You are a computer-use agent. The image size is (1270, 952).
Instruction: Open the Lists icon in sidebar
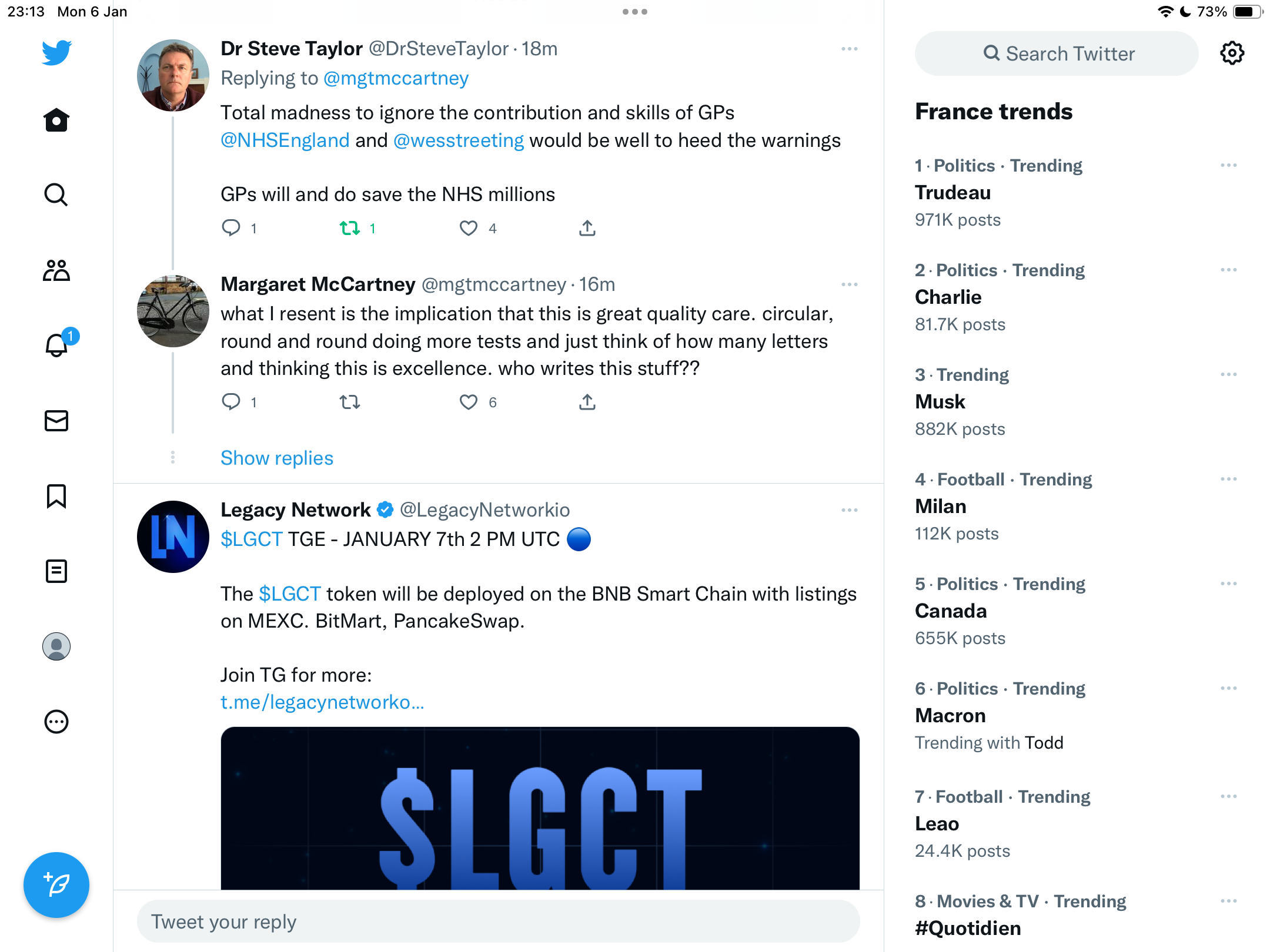click(56, 571)
